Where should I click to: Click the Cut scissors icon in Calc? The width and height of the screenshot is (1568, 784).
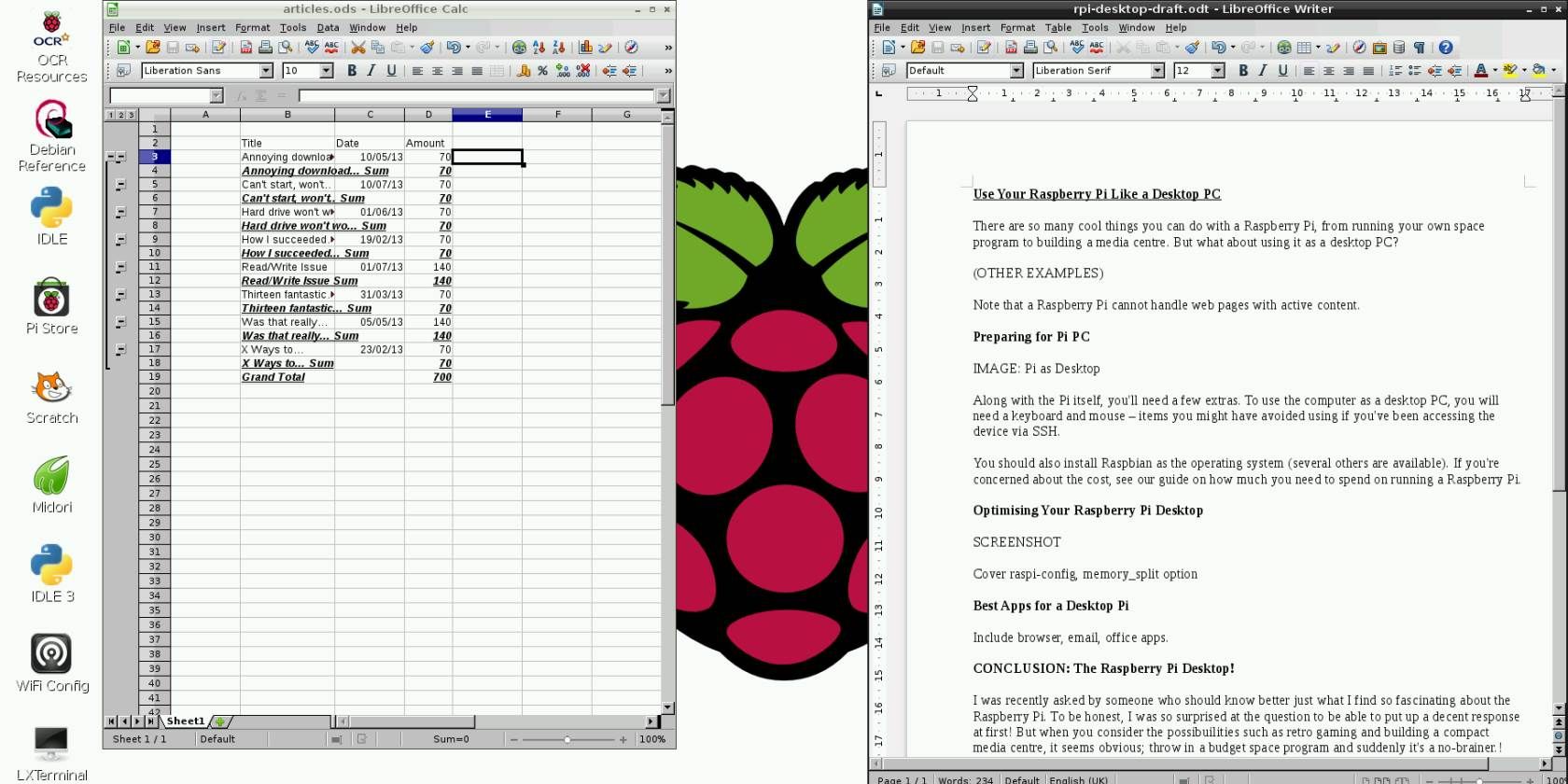tap(357, 47)
